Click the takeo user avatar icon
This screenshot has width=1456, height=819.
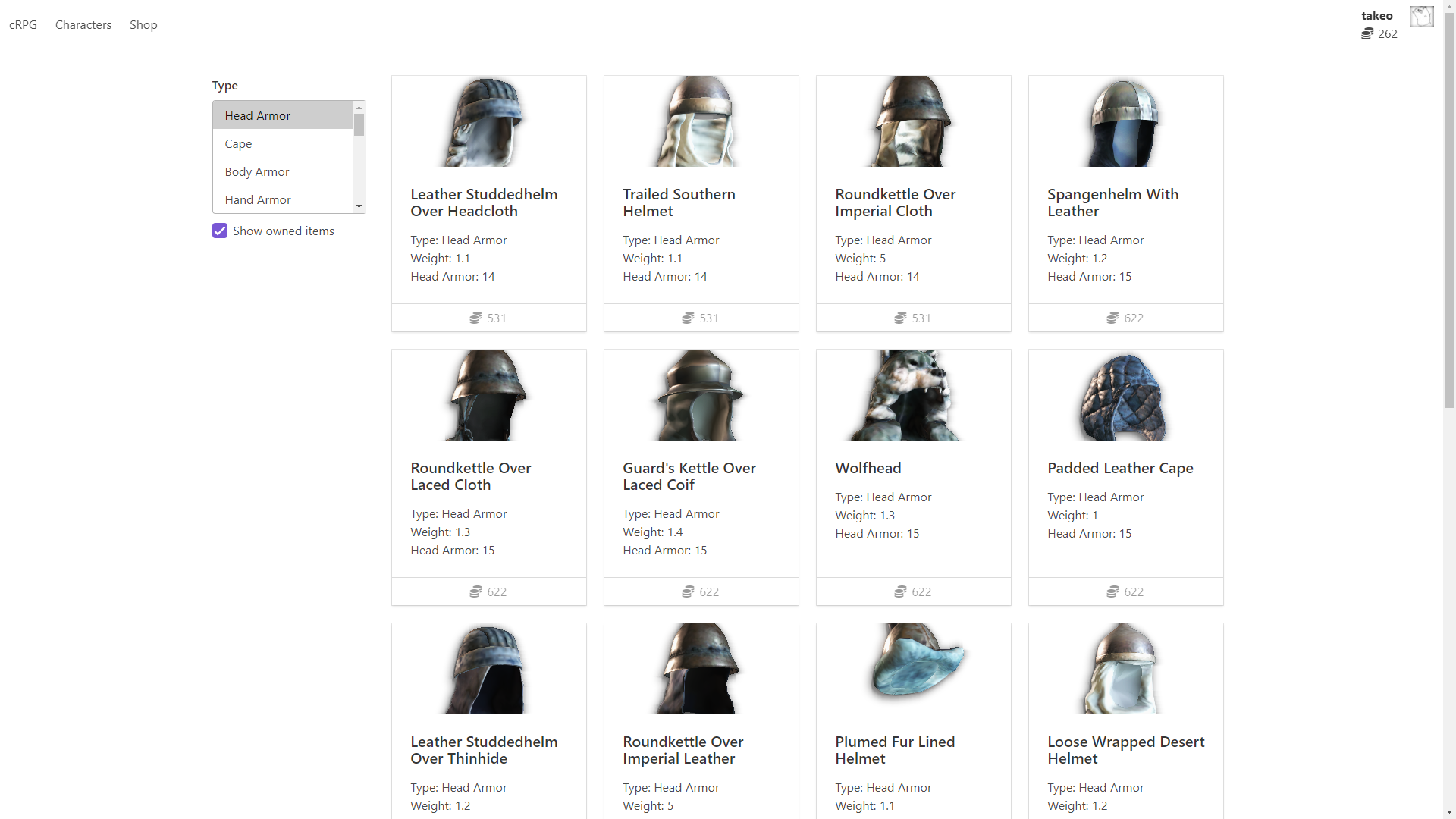1421,17
